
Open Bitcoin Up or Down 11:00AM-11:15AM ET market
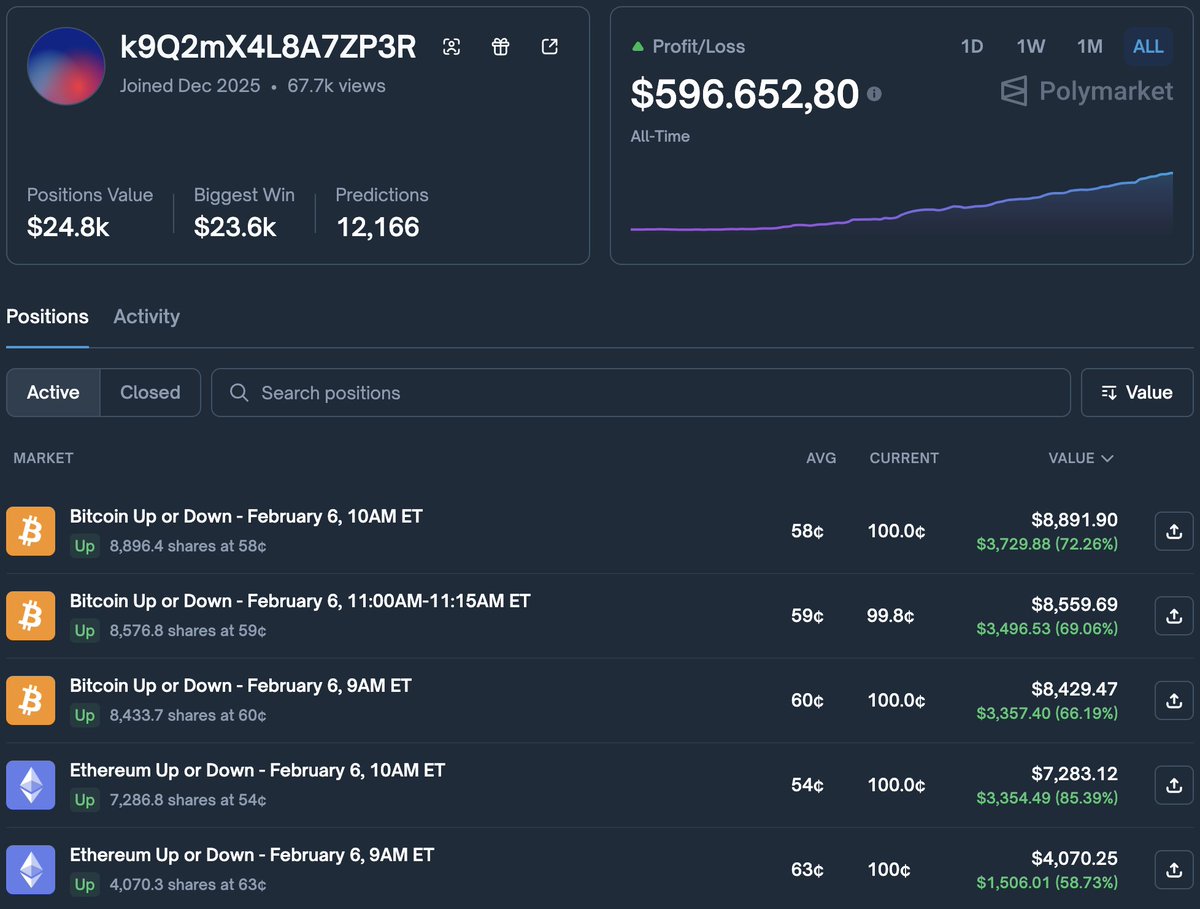pyautogui.click(x=300, y=601)
